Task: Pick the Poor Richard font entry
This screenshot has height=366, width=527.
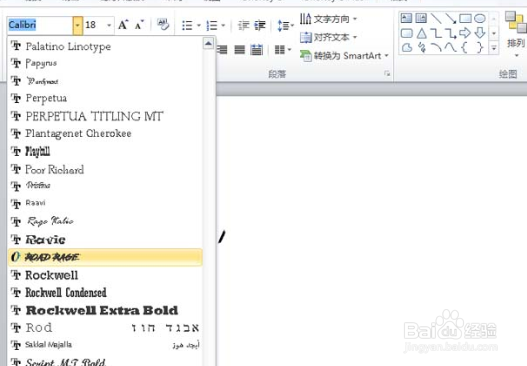Action: pos(105,169)
